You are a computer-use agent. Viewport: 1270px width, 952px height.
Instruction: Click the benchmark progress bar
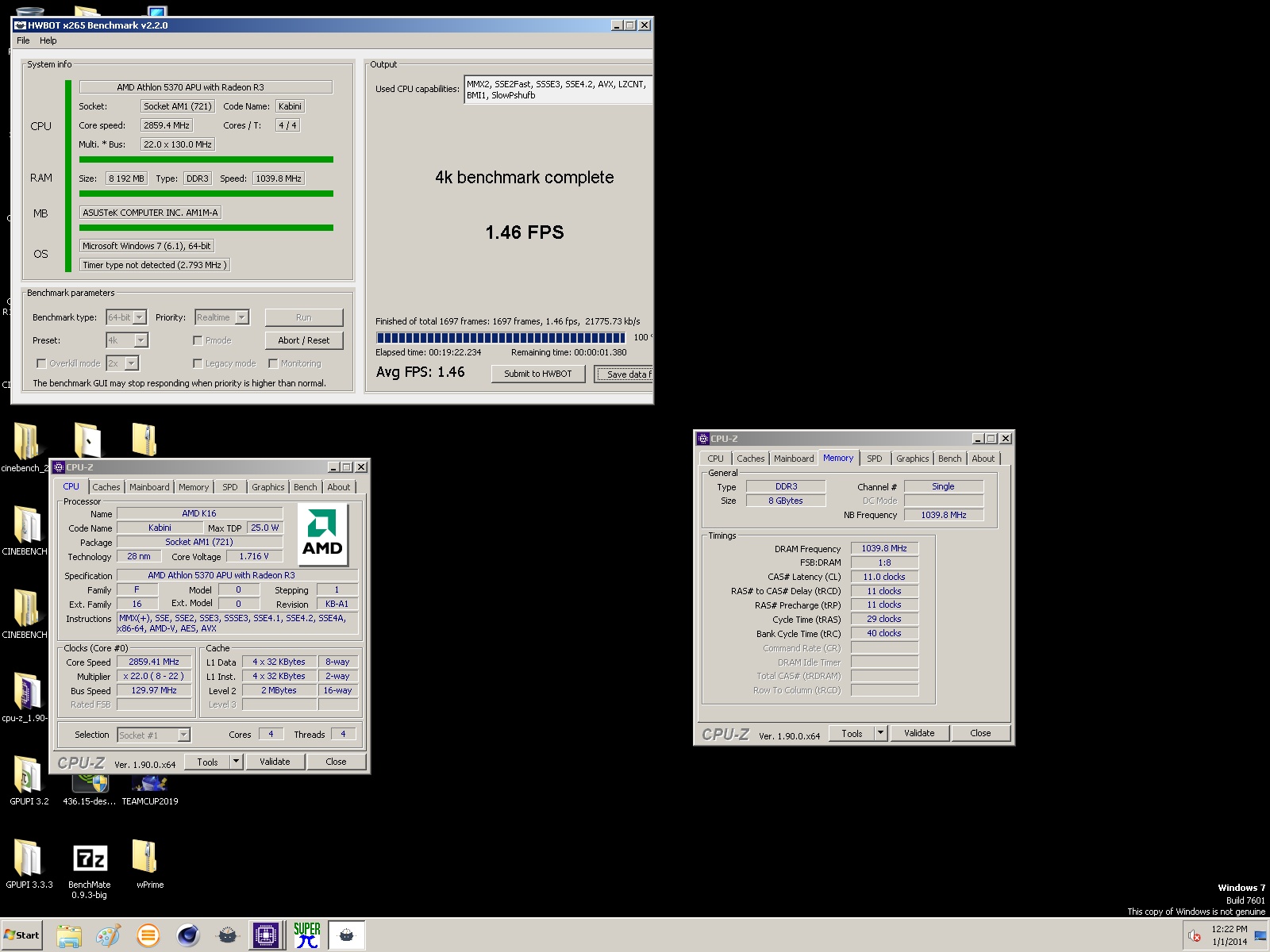click(x=501, y=337)
